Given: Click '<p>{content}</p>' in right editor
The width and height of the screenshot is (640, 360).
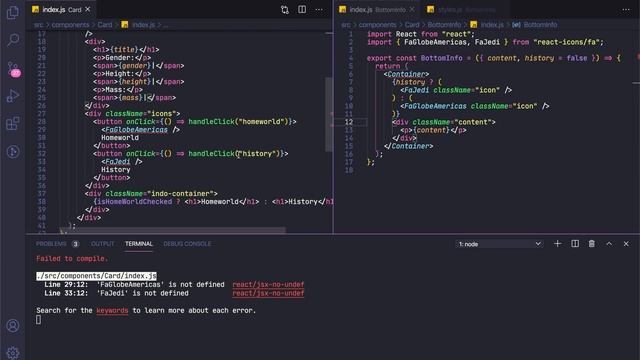Looking at the screenshot, I should point(433,130).
